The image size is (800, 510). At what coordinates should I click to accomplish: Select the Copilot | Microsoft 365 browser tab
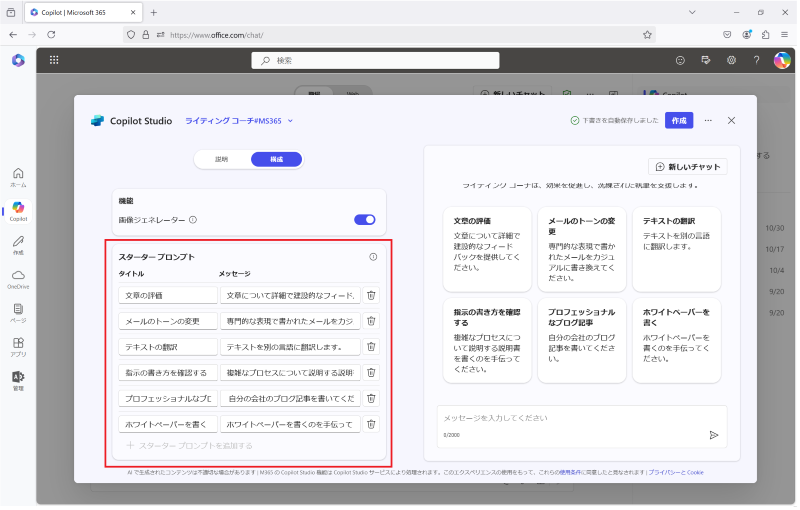click(83, 12)
